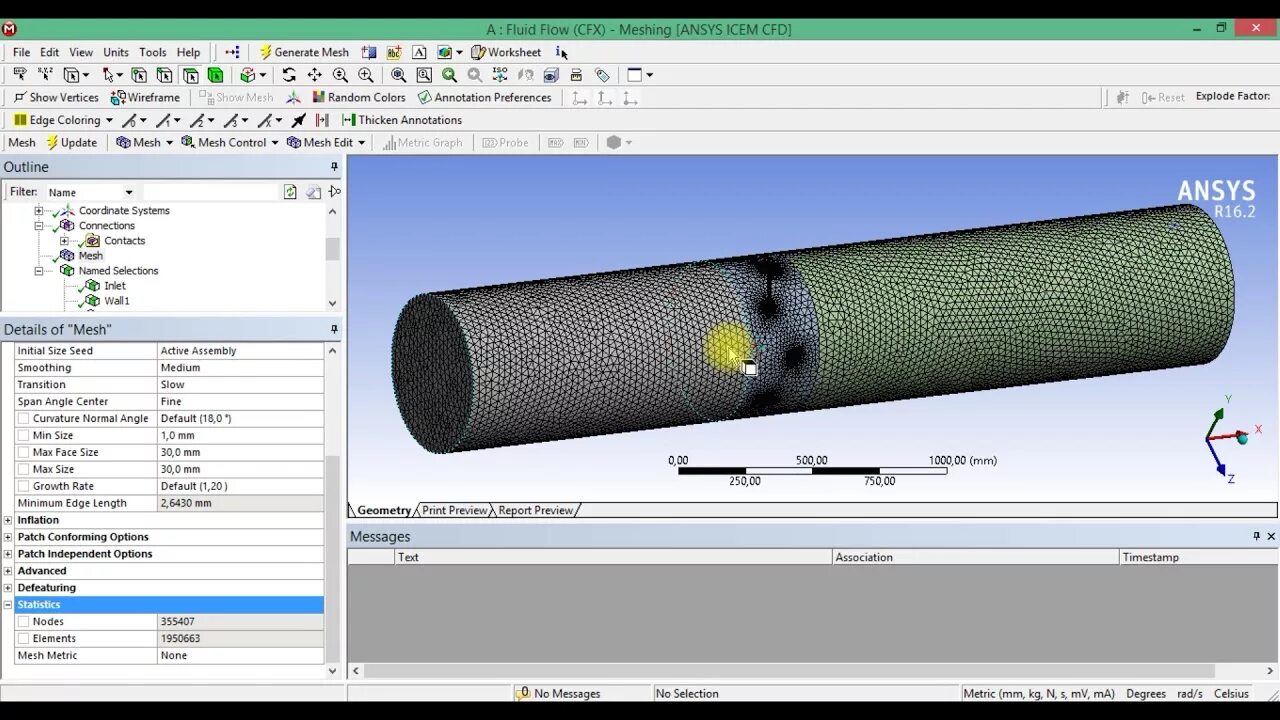Select the Edge selection filter icon
1280x720 pixels.
[x=164, y=75]
